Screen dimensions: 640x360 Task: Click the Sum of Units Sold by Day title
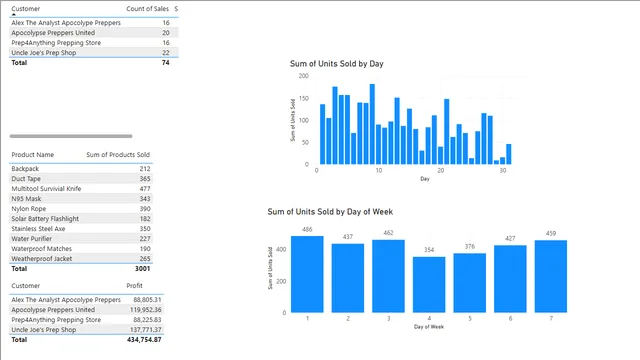pyautogui.click(x=337, y=64)
